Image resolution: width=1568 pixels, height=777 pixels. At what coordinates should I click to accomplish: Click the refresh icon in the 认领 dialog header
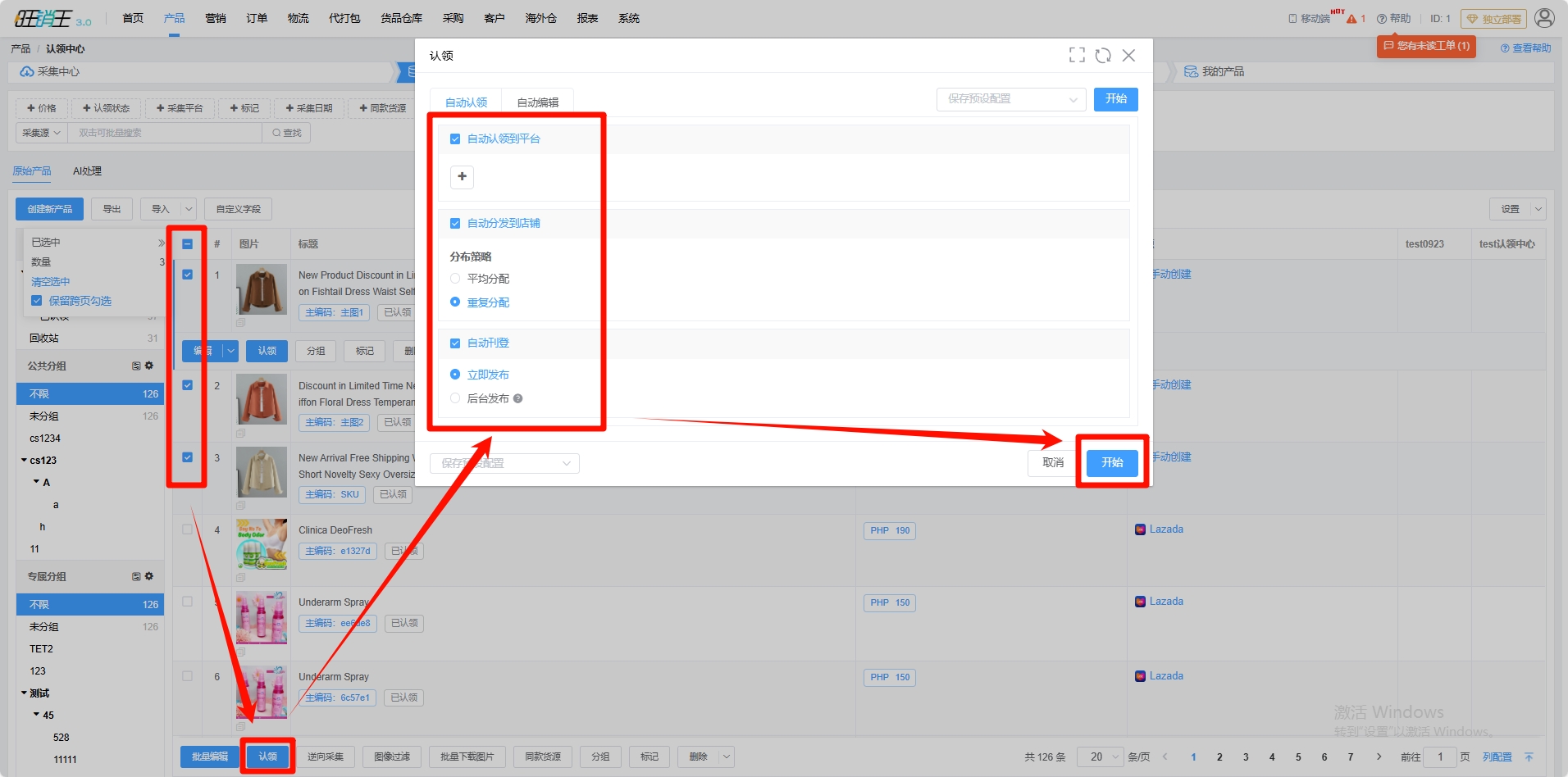coord(1103,55)
